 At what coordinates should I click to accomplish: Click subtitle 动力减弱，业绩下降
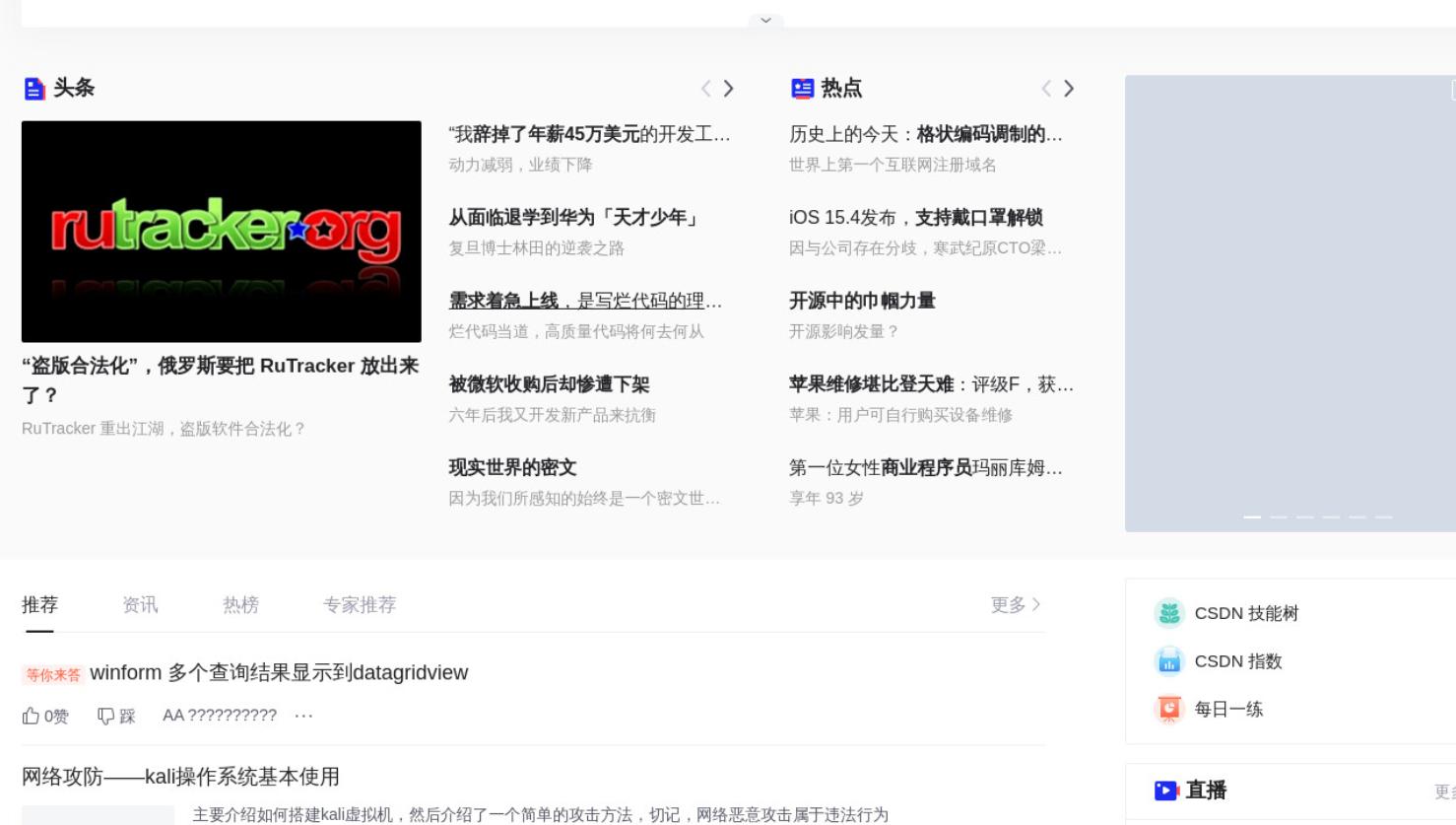pyautogui.click(x=520, y=165)
